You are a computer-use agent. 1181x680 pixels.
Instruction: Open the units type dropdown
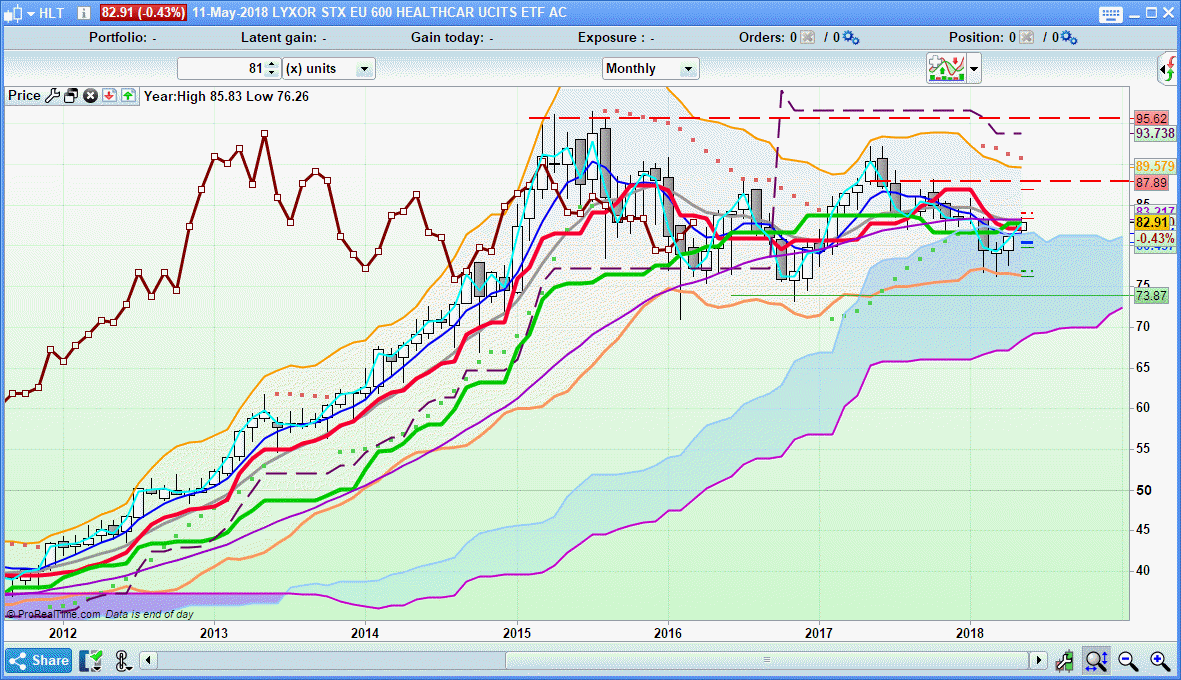(x=364, y=69)
